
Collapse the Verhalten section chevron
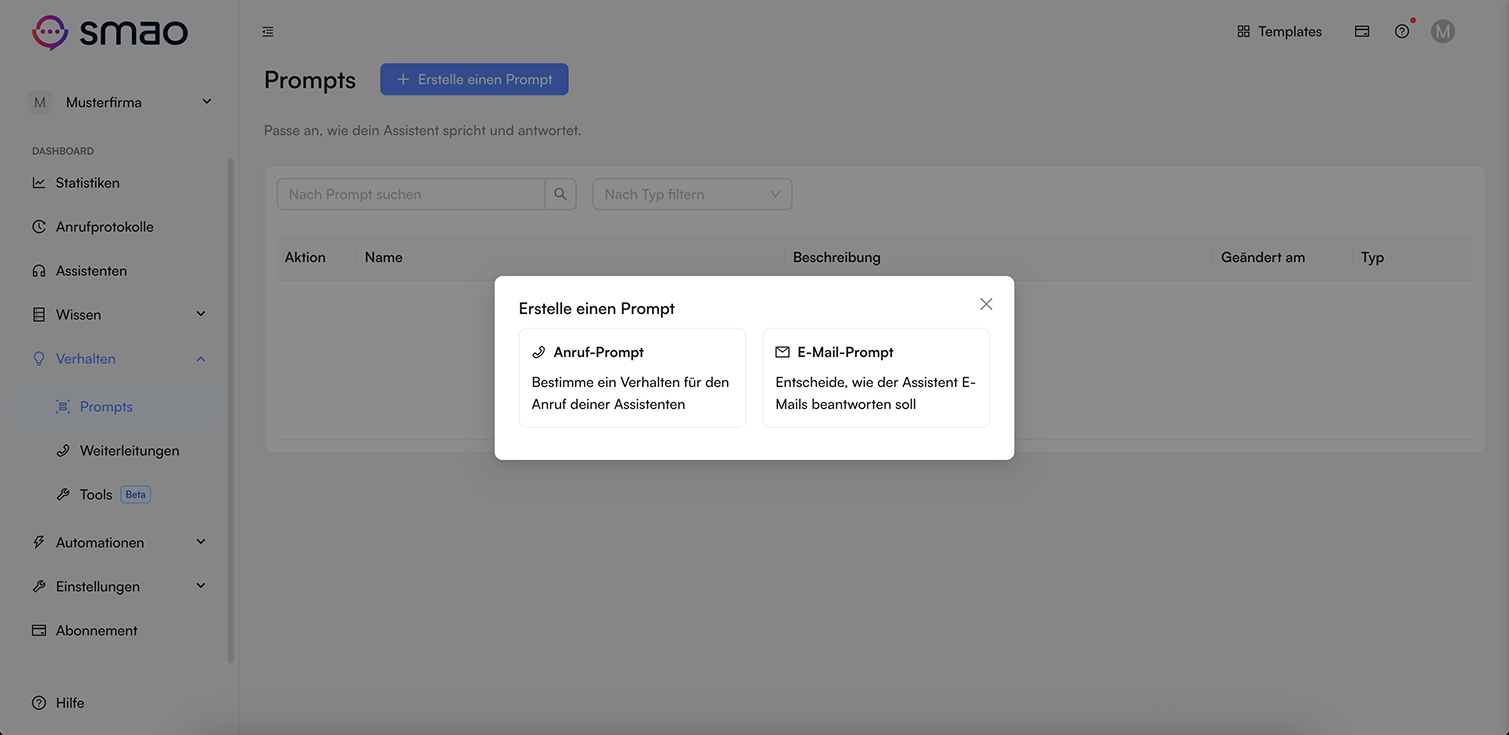pos(201,359)
